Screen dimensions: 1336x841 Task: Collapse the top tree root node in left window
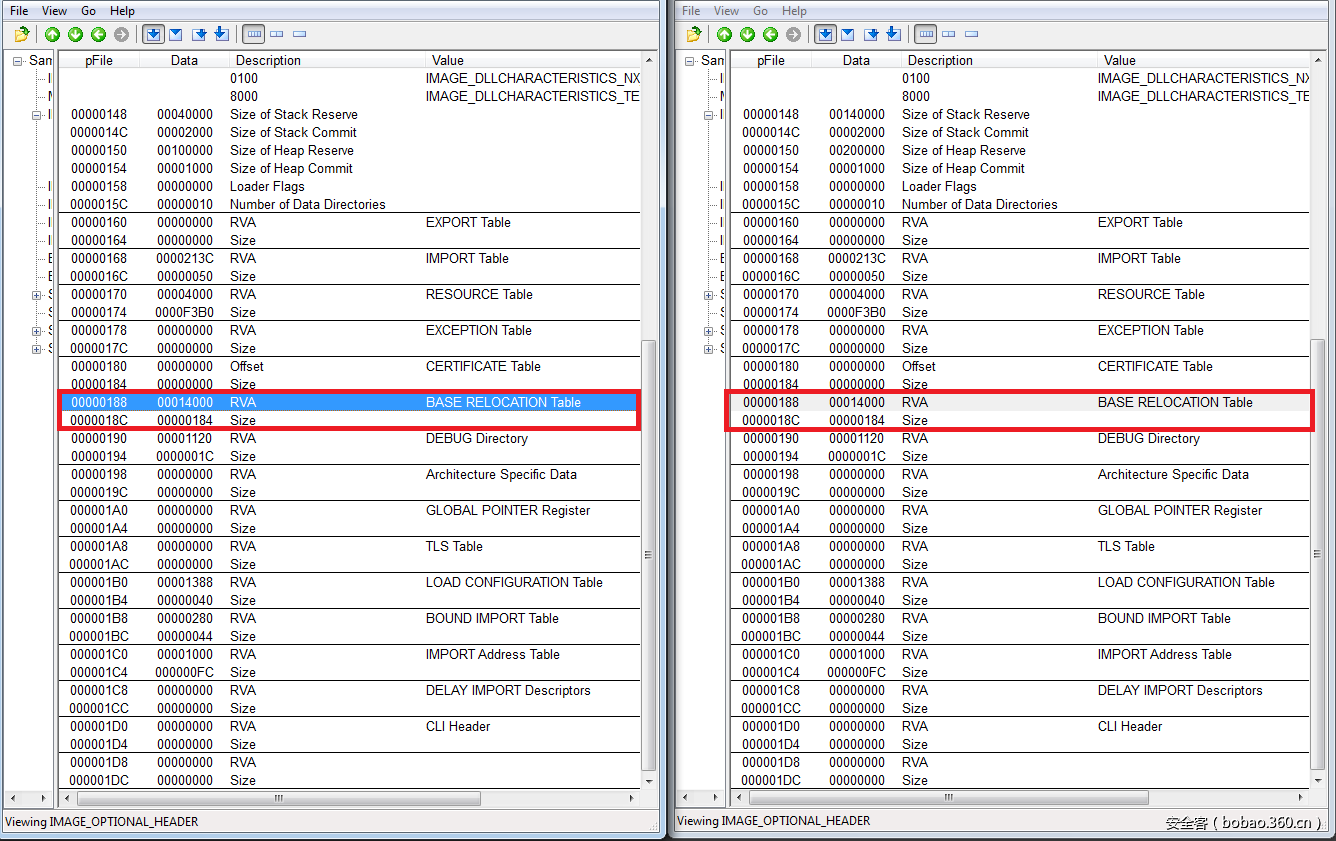[18, 61]
